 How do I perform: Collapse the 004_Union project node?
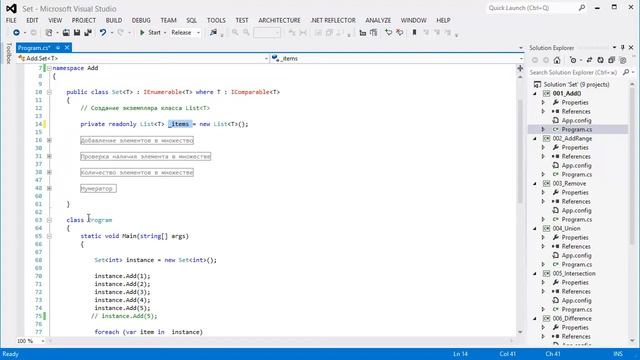[x=535, y=229]
